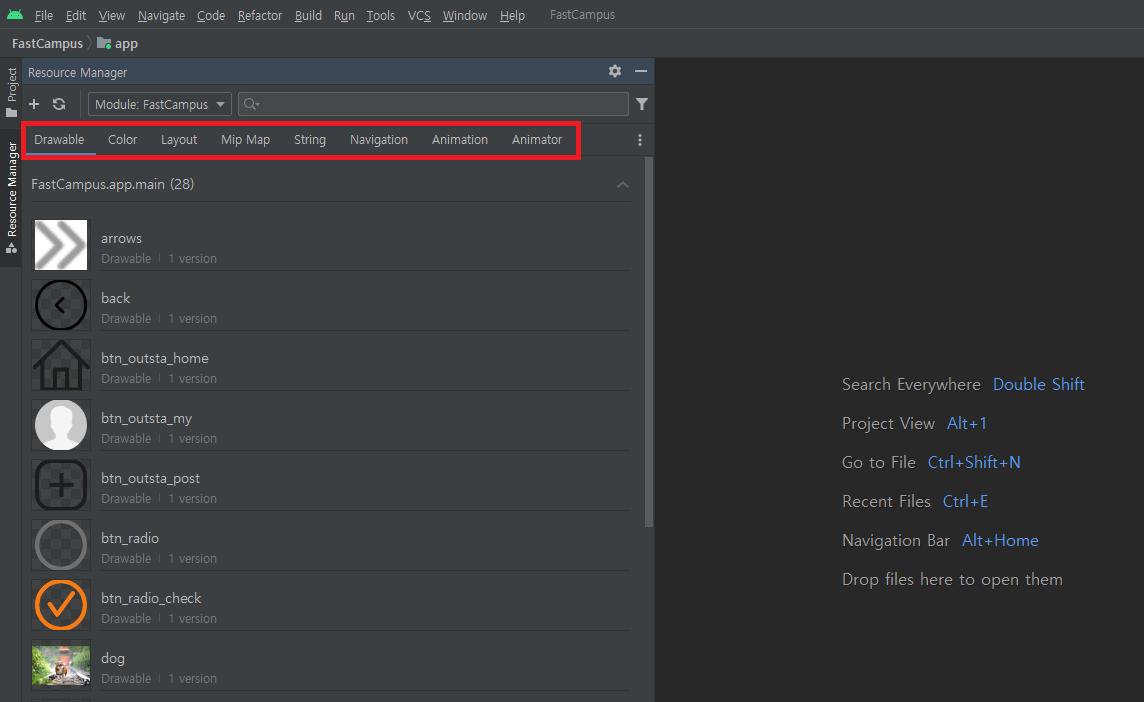The width and height of the screenshot is (1144, 702).
Task: Switch to the Color tab
Action: [123, 139]
